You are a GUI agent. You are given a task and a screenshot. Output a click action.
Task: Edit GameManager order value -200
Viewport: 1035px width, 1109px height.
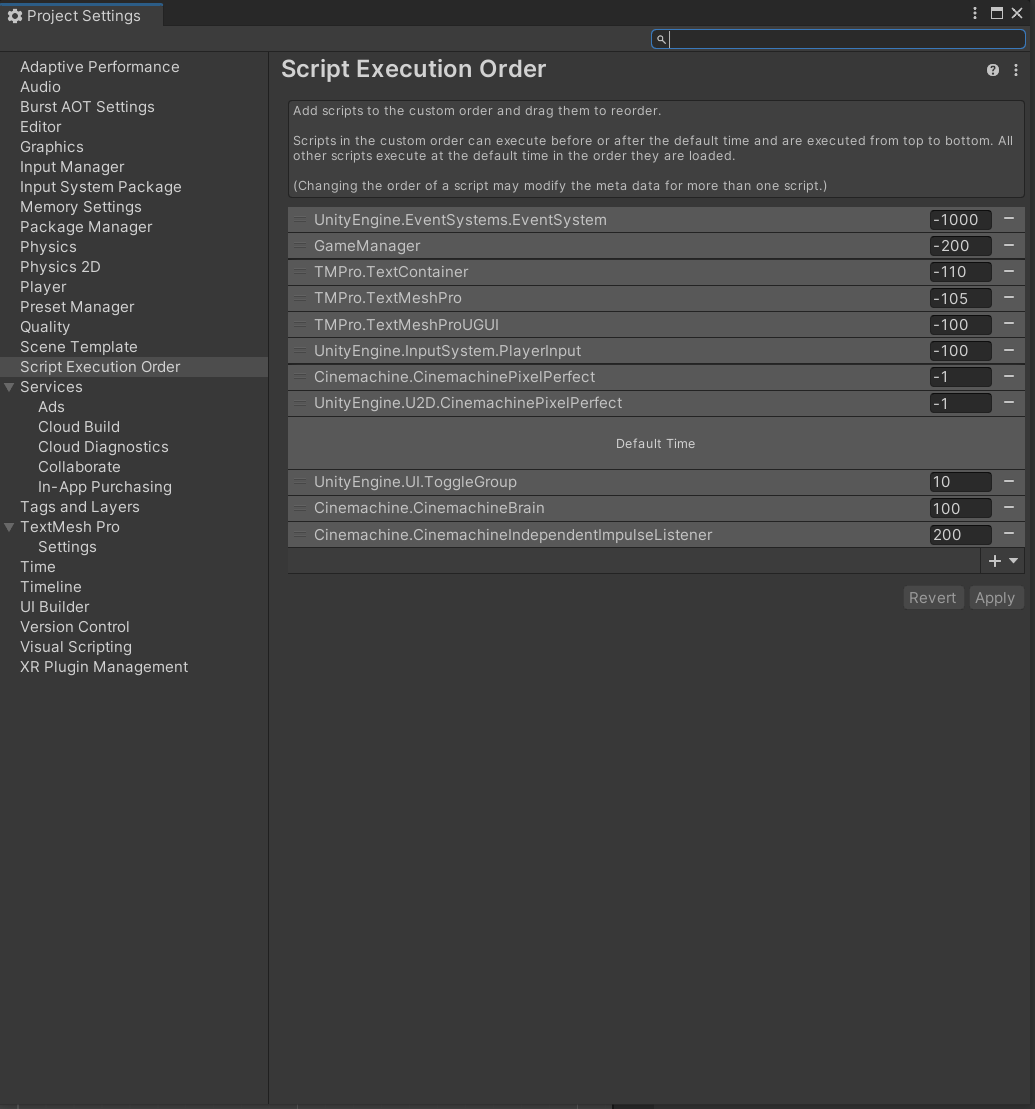[960, 246]
